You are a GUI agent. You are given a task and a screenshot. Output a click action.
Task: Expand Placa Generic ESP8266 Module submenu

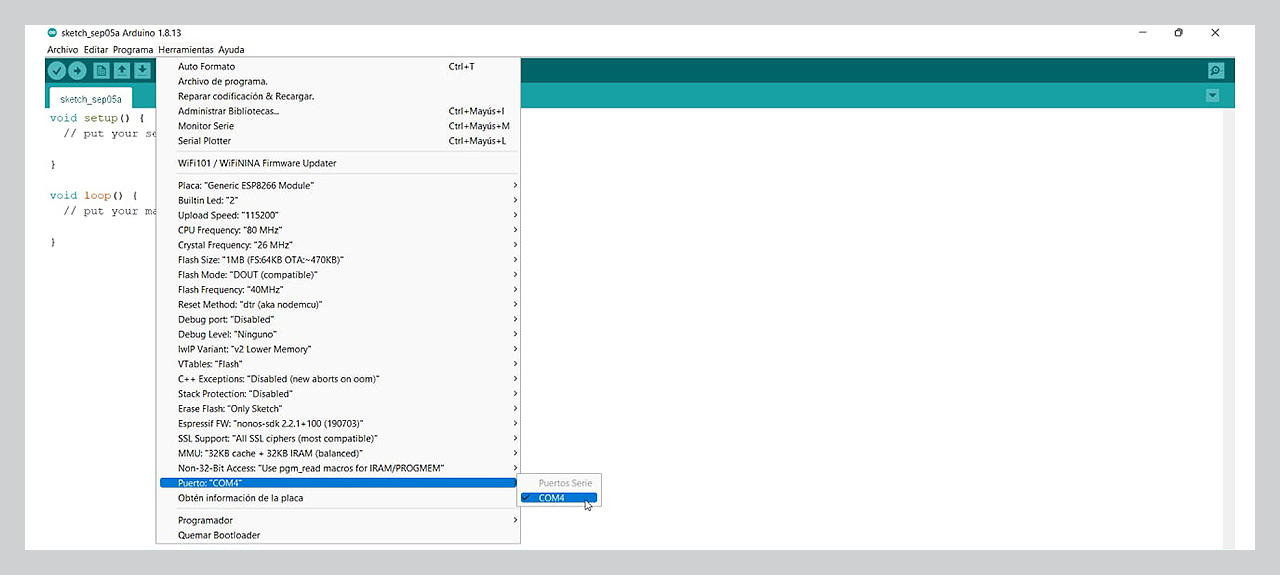click(x=338, y=185)
